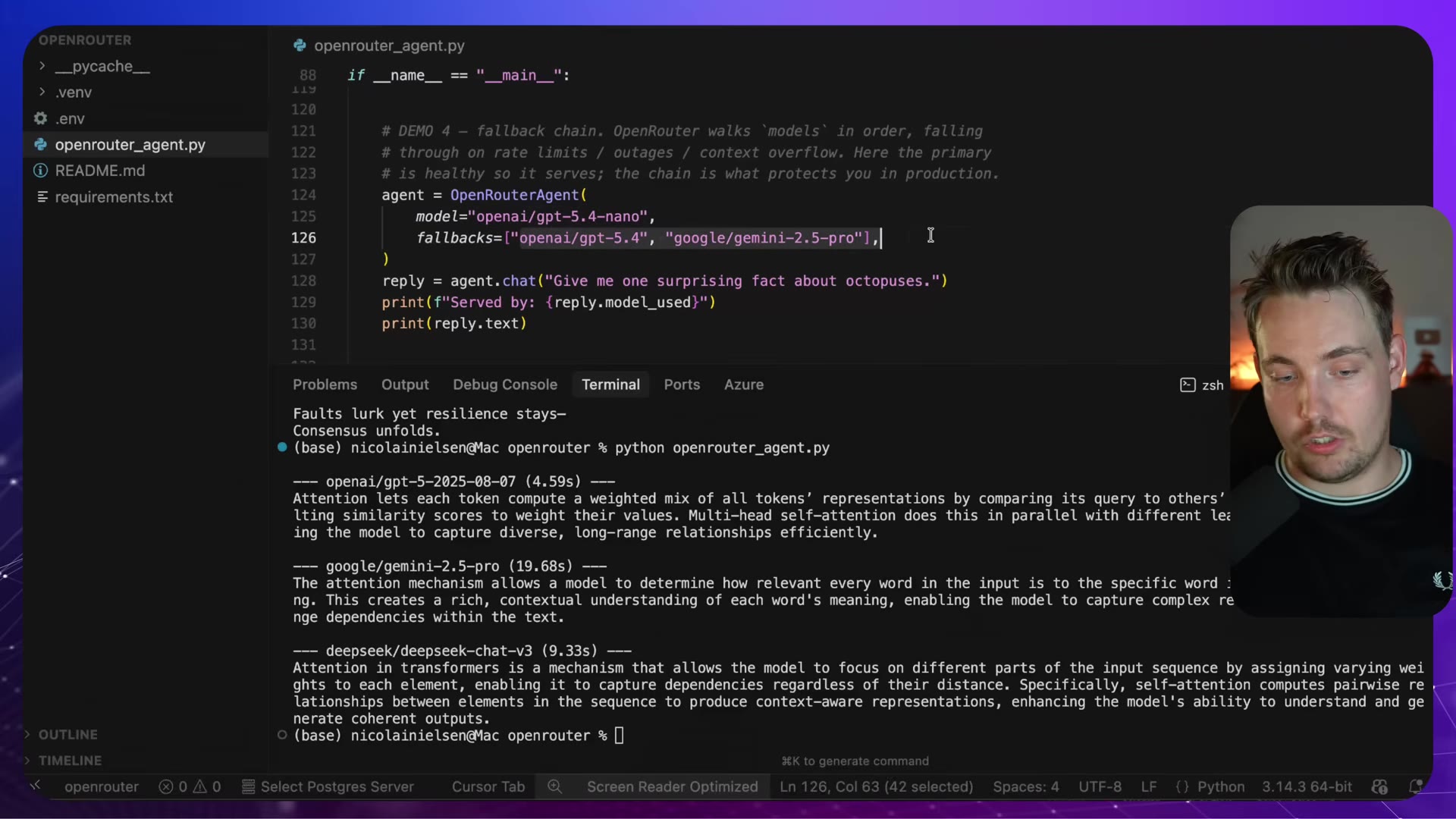Click Cursor Tab in the status bar
This screenshot has height=819, width=1456.
click(x=488, y=787)
